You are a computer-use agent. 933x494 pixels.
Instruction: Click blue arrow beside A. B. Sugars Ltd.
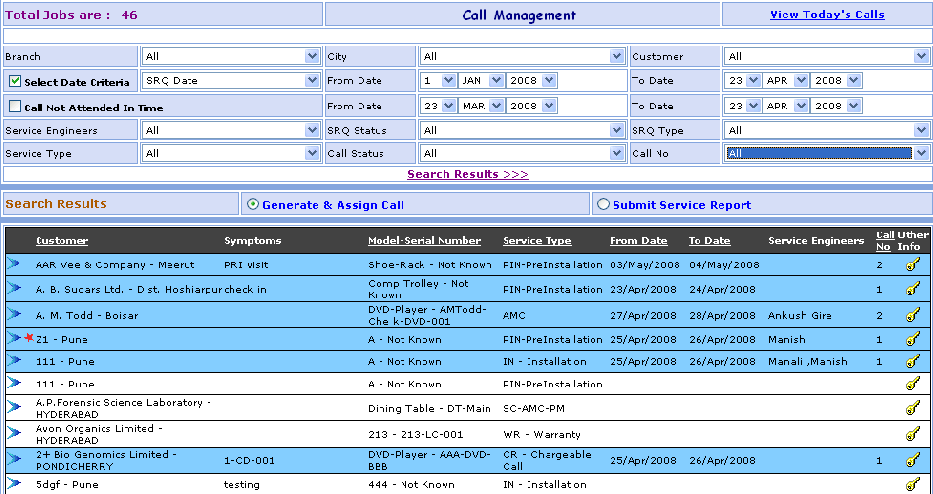pyautogui.click(x=14, y=288)
